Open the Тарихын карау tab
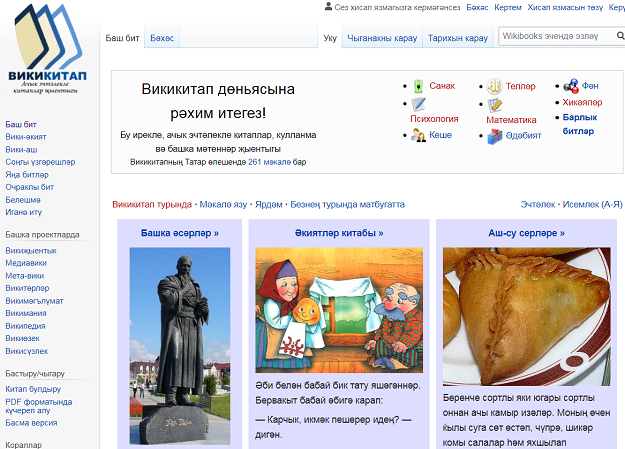The height and width of the screenshot is (449, 625). (x=458, y=38)
